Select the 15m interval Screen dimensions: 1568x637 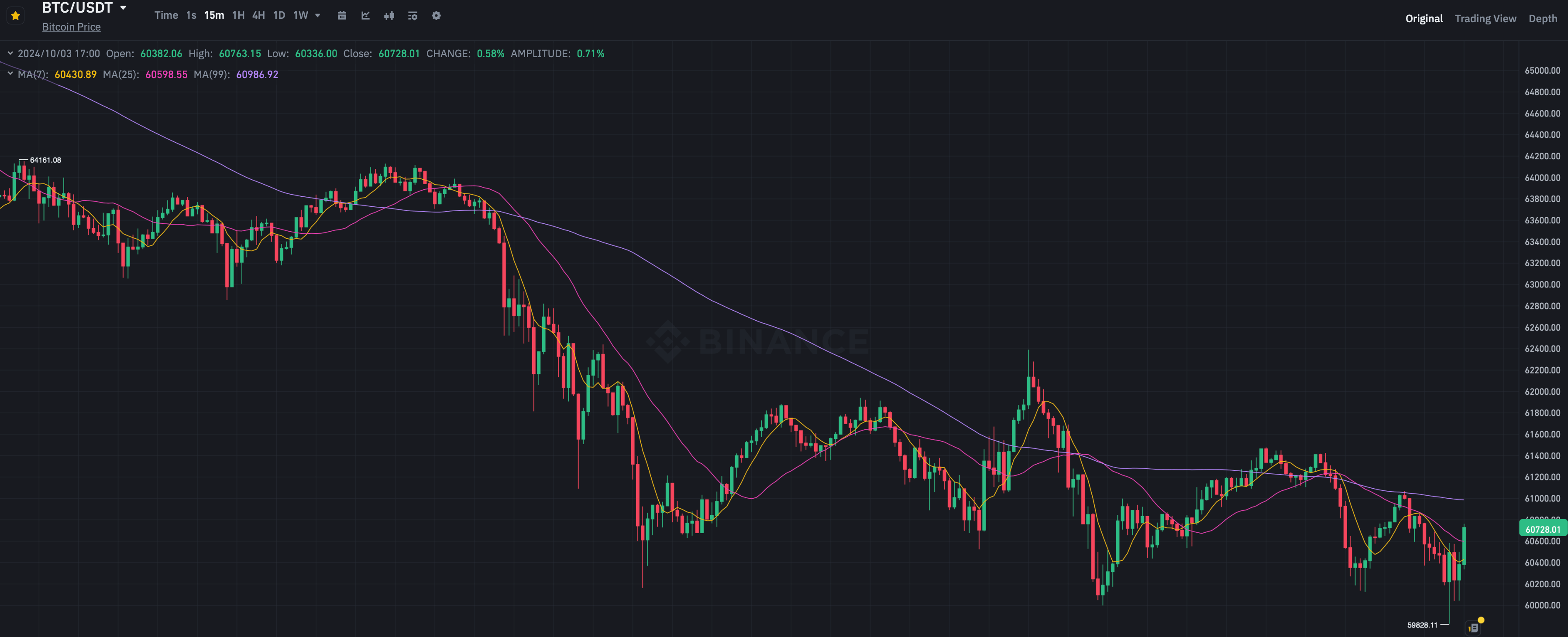pos(214,15)
